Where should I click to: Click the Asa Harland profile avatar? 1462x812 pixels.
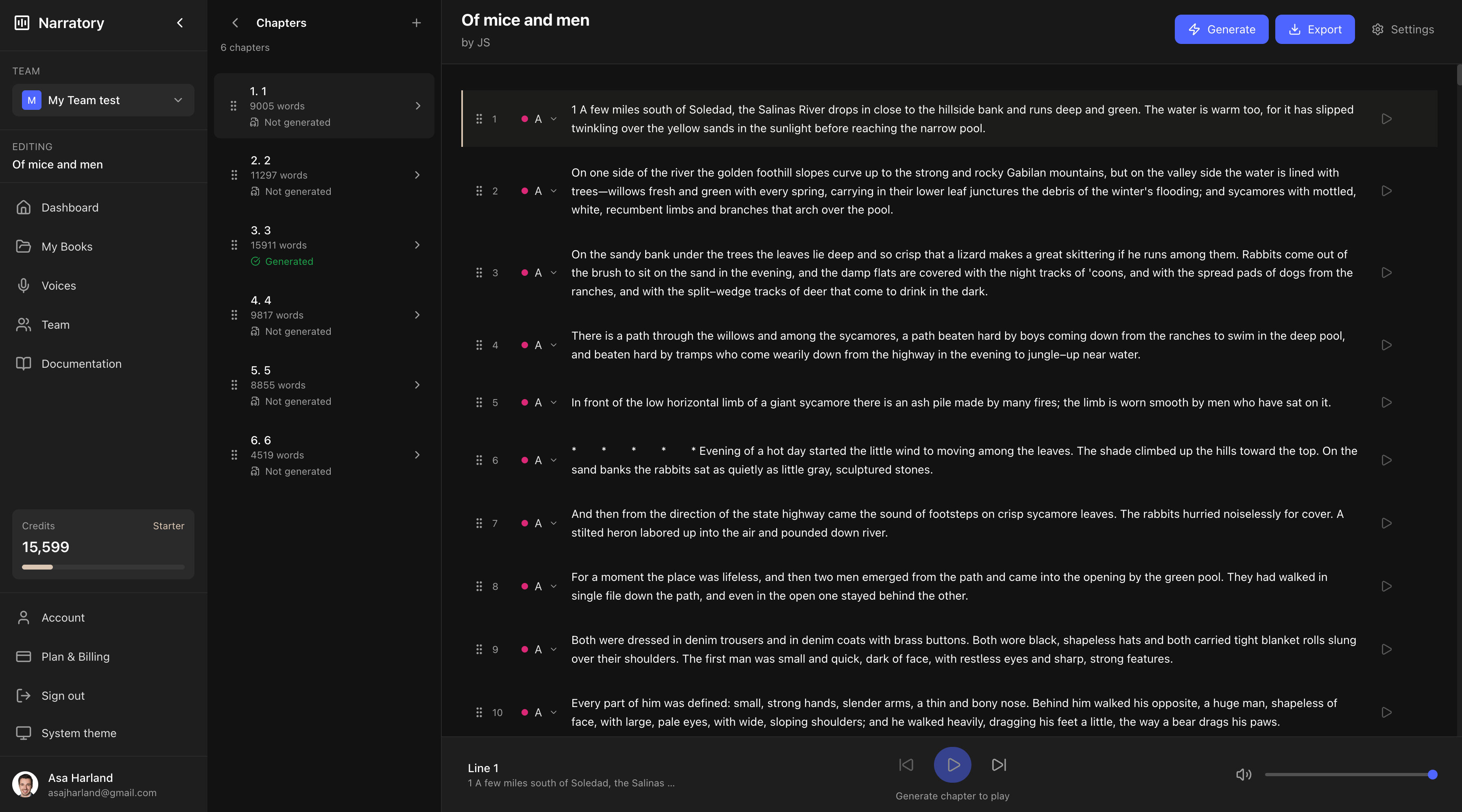tap(25, 784)
